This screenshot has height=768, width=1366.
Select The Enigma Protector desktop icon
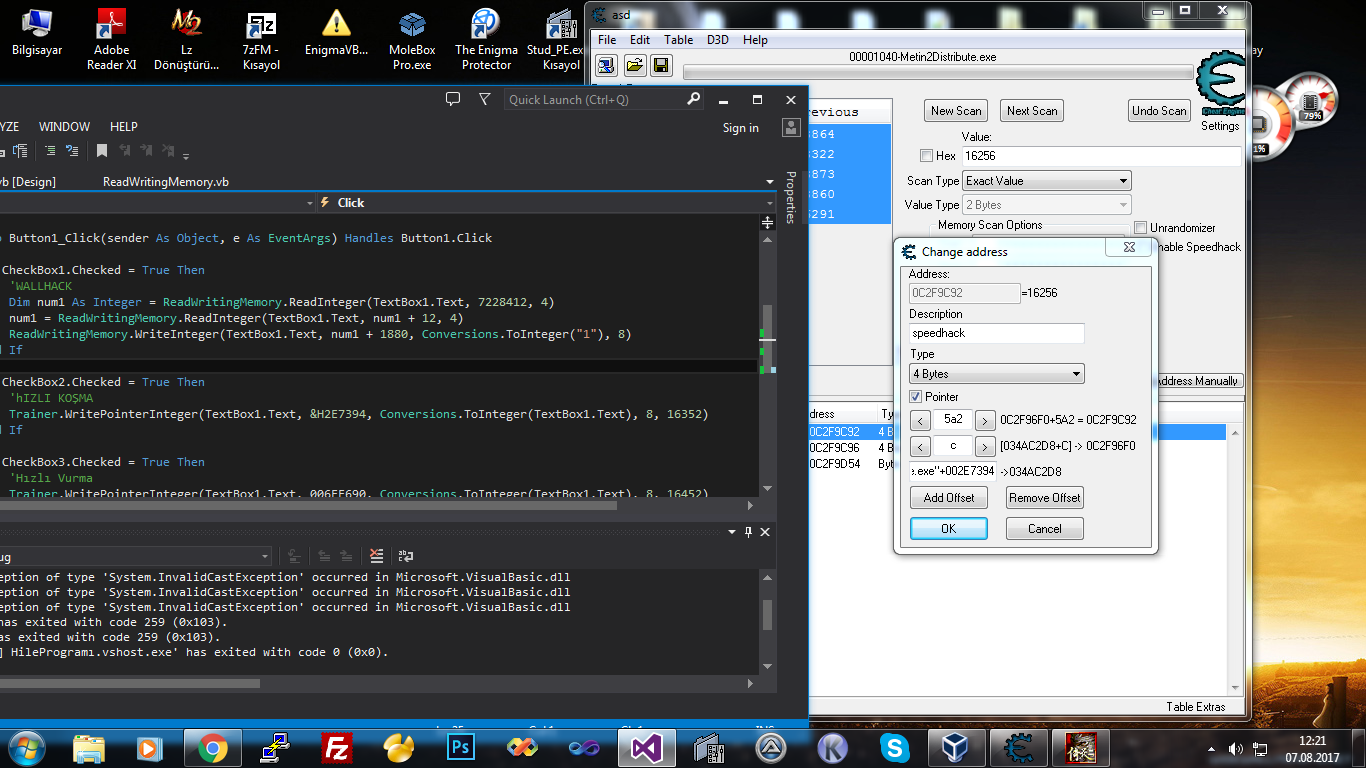[x=486, y=40]
